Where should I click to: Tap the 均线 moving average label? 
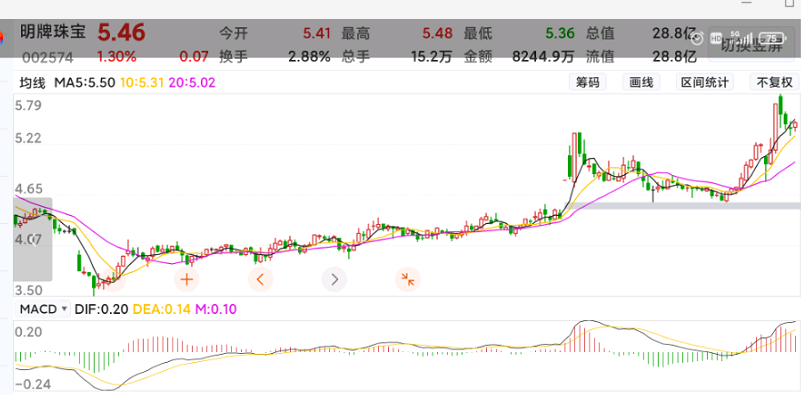[33, 83]
